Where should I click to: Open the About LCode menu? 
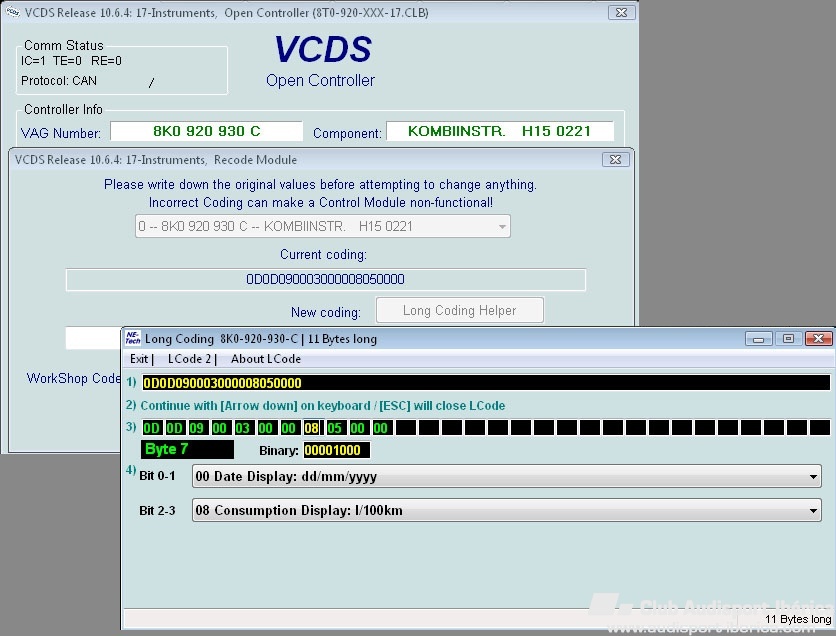click(266, 359)
